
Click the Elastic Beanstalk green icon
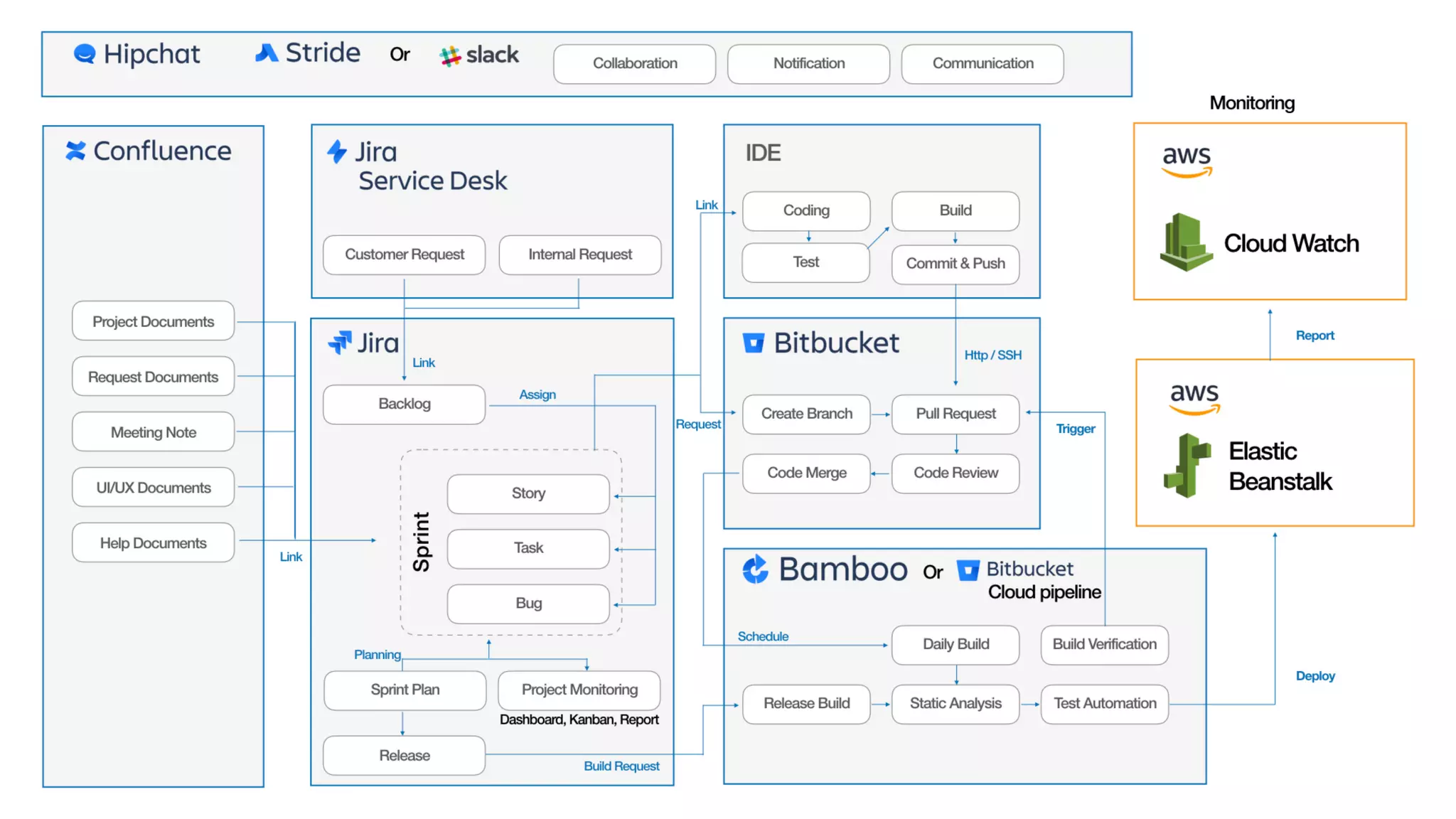pos(1187,466)
